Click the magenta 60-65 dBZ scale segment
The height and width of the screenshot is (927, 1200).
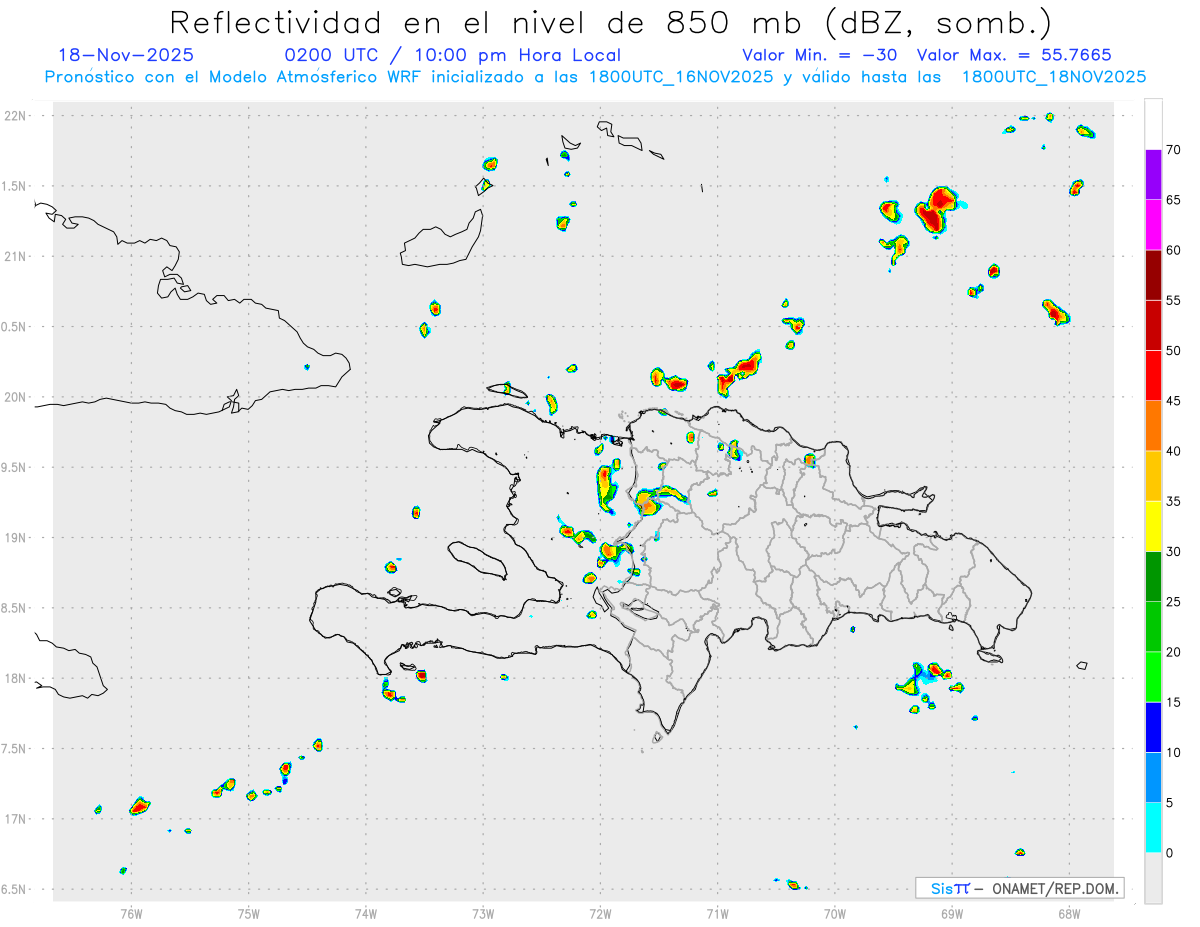click(x=1153, y=225)
